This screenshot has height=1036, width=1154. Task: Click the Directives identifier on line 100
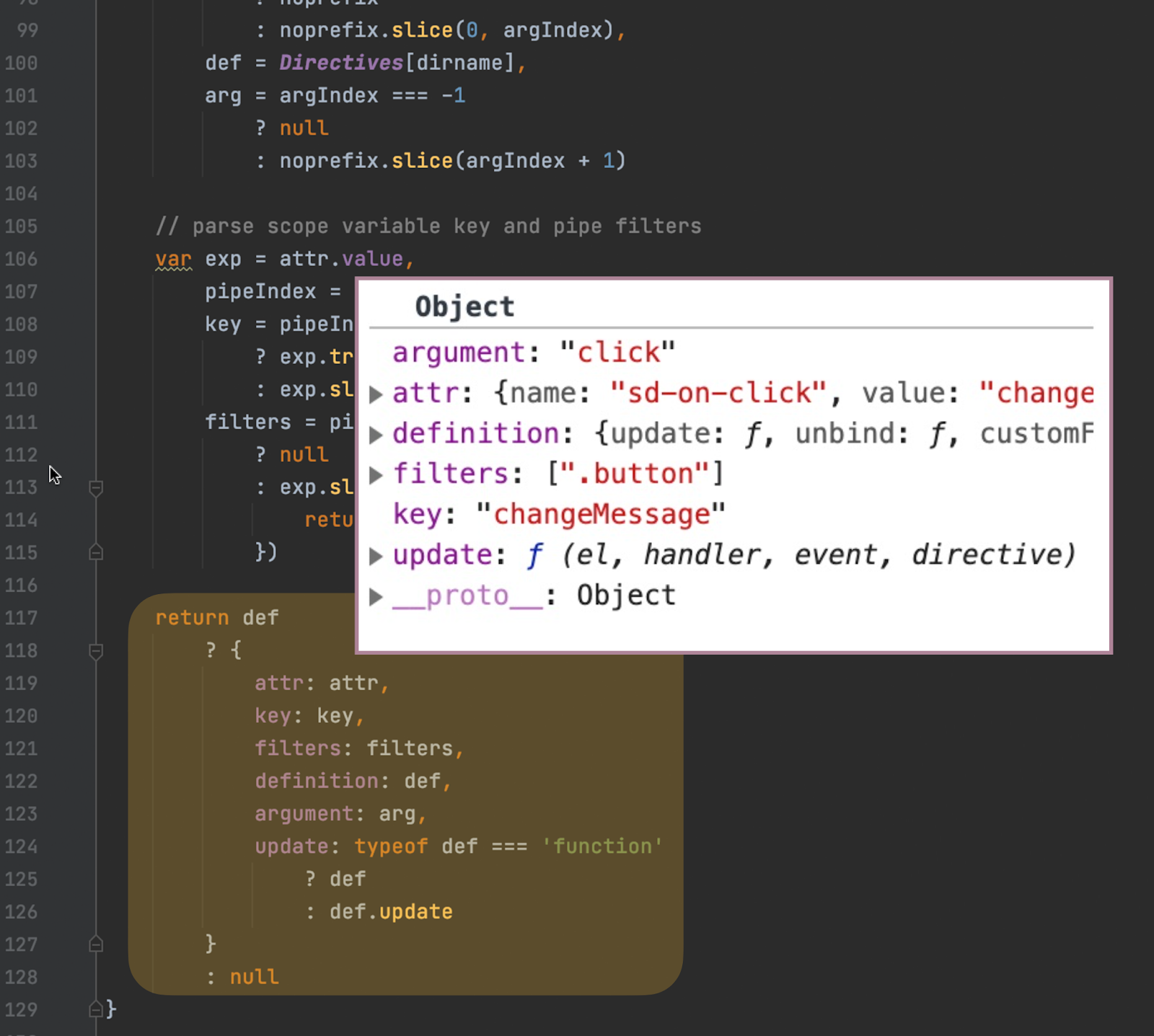click(x=340, y=63)
